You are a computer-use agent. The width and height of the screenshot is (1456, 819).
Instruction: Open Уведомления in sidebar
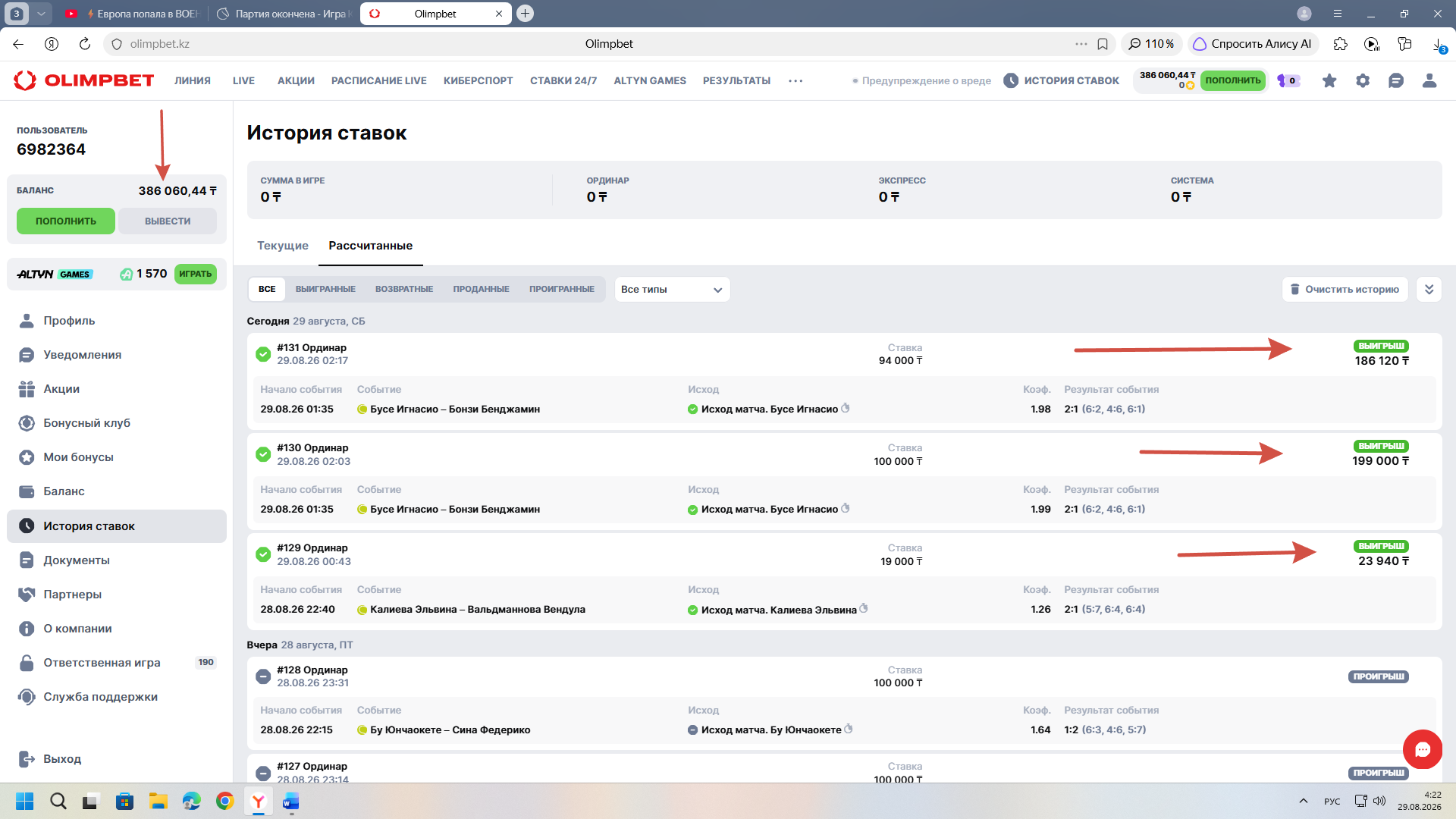(117, 355)
